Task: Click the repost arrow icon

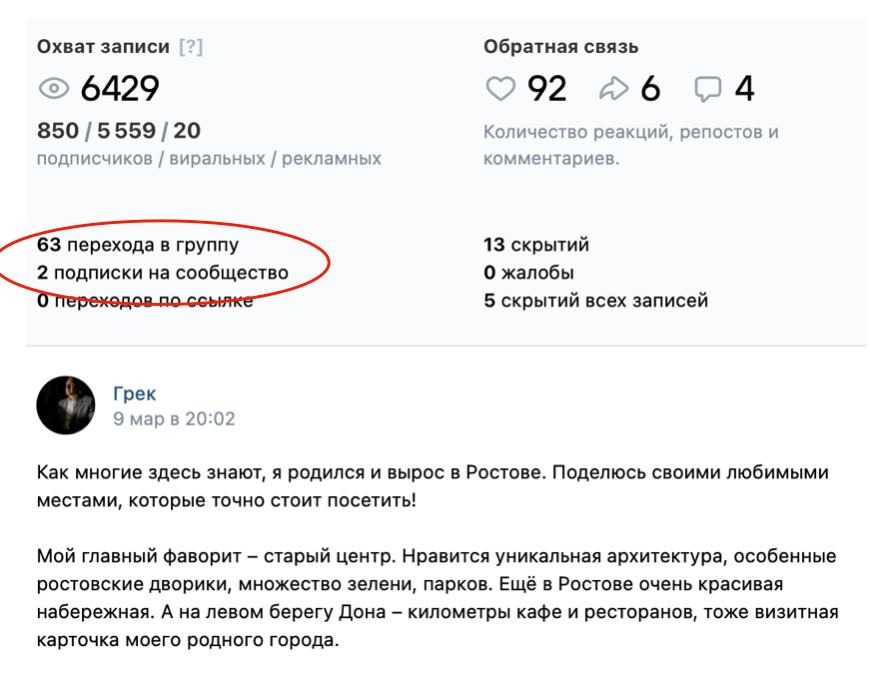Action: (611, 90)
